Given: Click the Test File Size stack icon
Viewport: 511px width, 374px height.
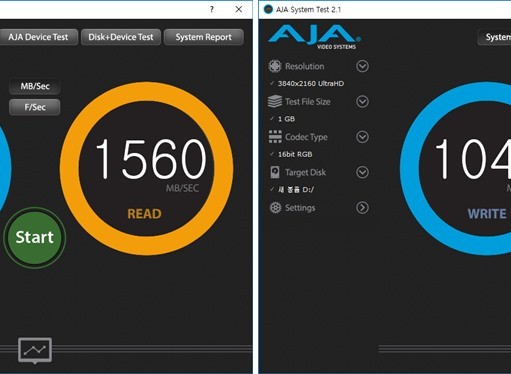Looking at the screenshot, I should point(275,101).
